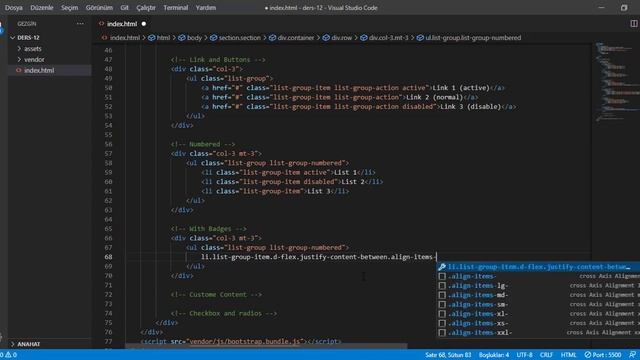This screenshot has height=360, width=640.
Task: Click the feedback icon in status bar
Action: pos(632,355)
